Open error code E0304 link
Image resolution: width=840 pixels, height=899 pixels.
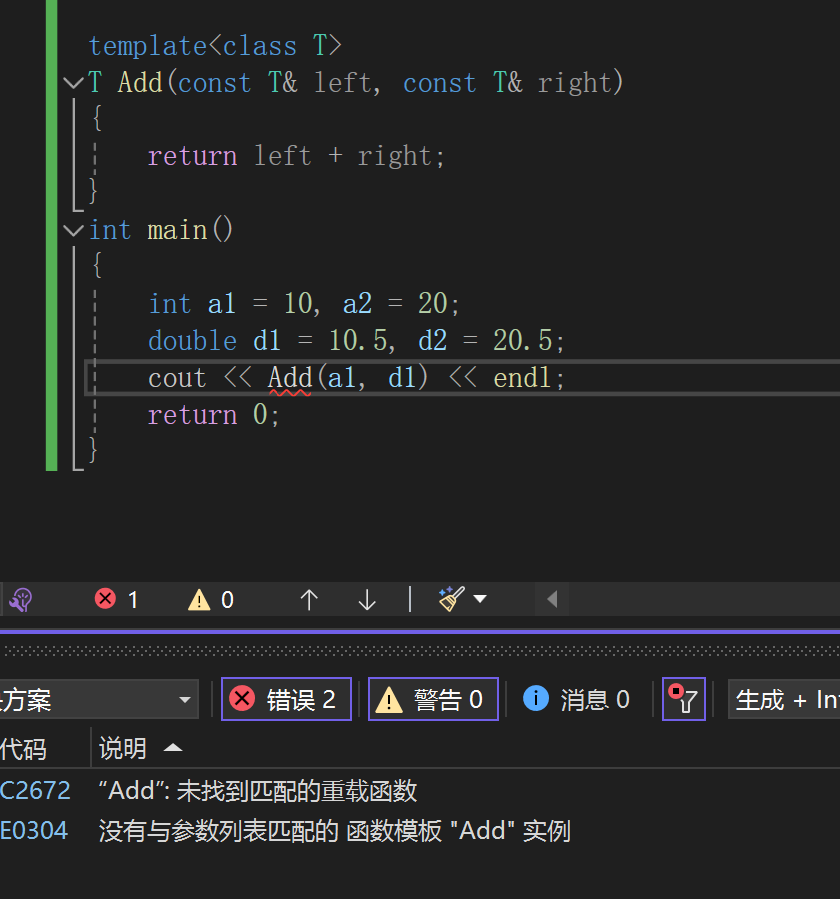pos(34,831)
